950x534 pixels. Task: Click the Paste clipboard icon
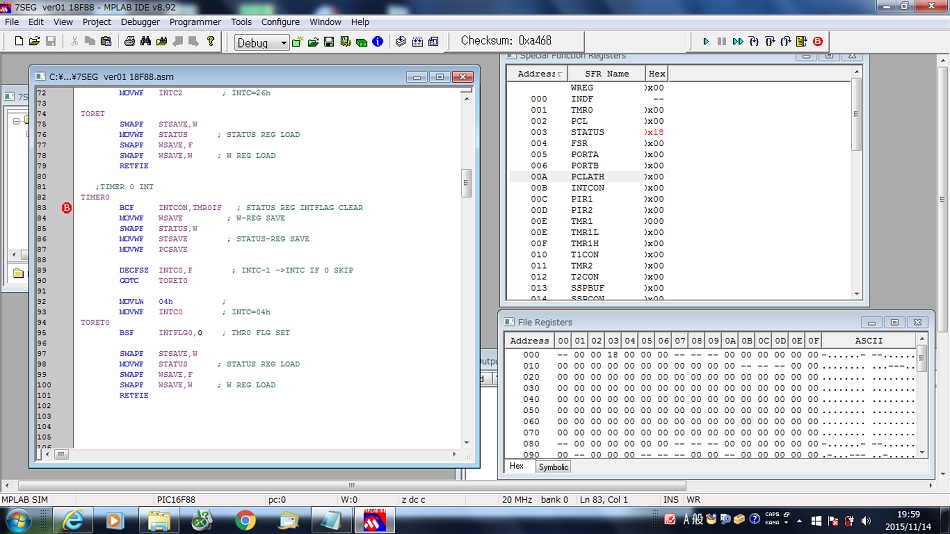(x=106, y=41)
